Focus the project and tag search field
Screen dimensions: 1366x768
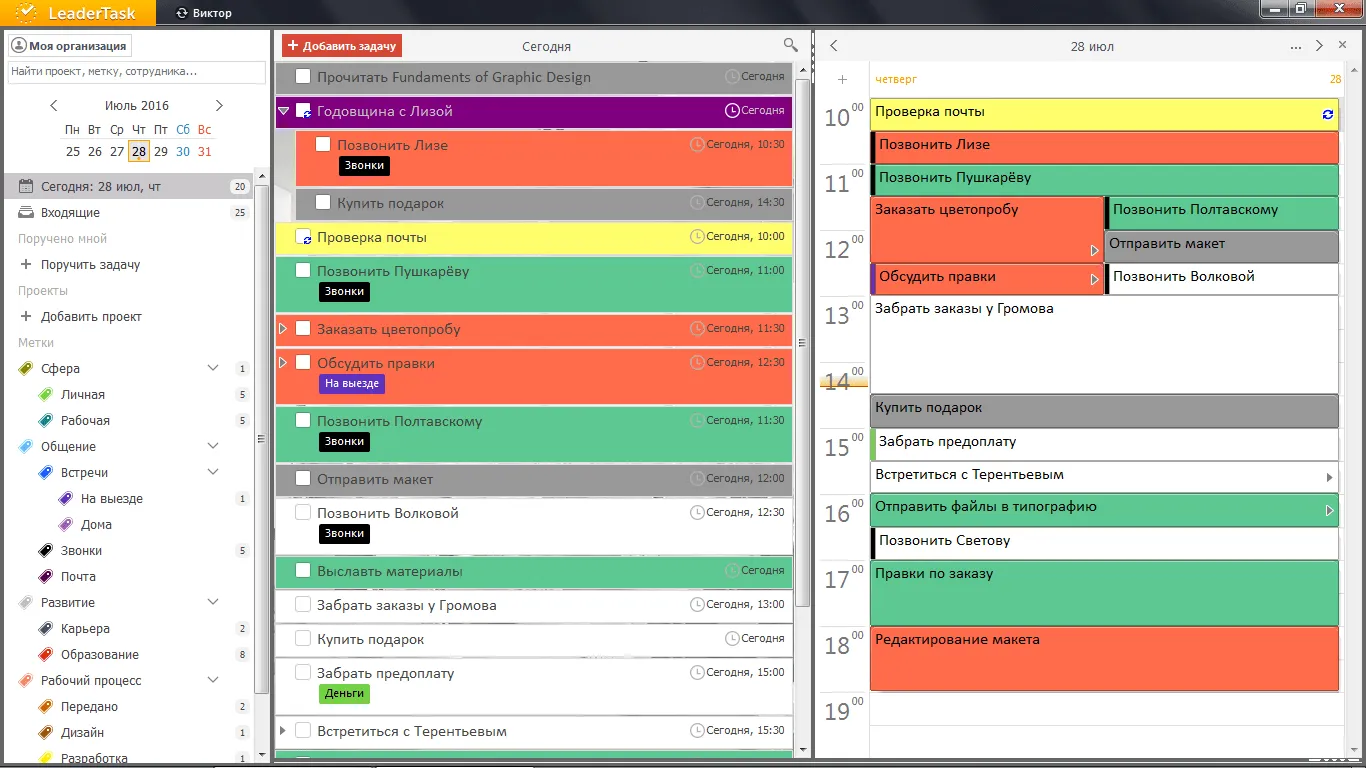click(x=137, y=72)
